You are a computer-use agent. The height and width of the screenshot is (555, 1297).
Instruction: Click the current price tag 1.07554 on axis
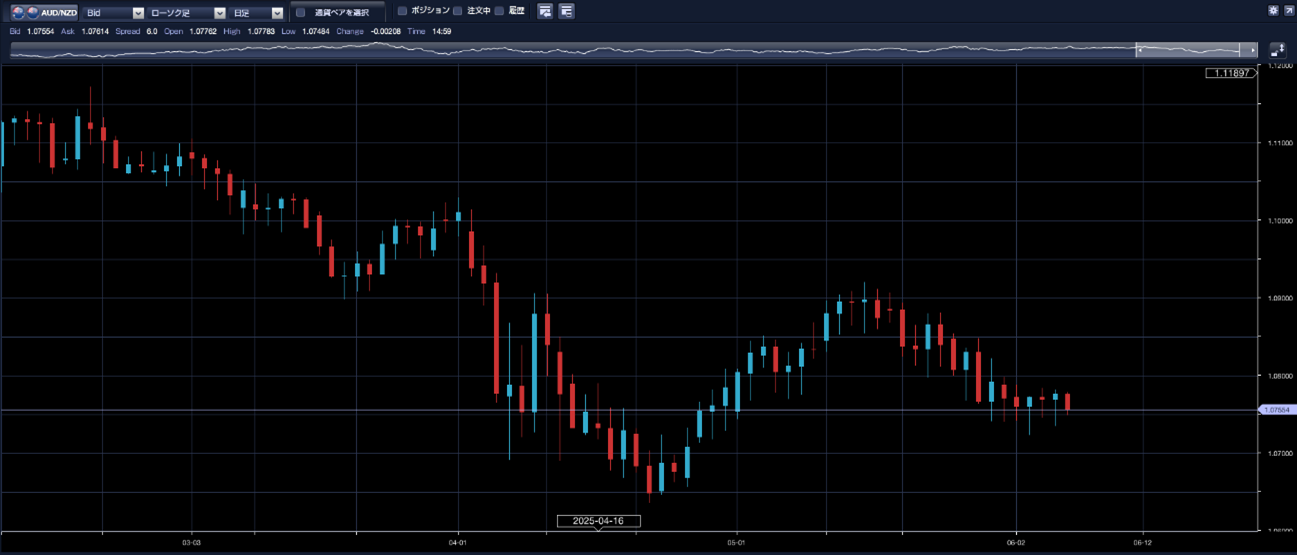1277,410
